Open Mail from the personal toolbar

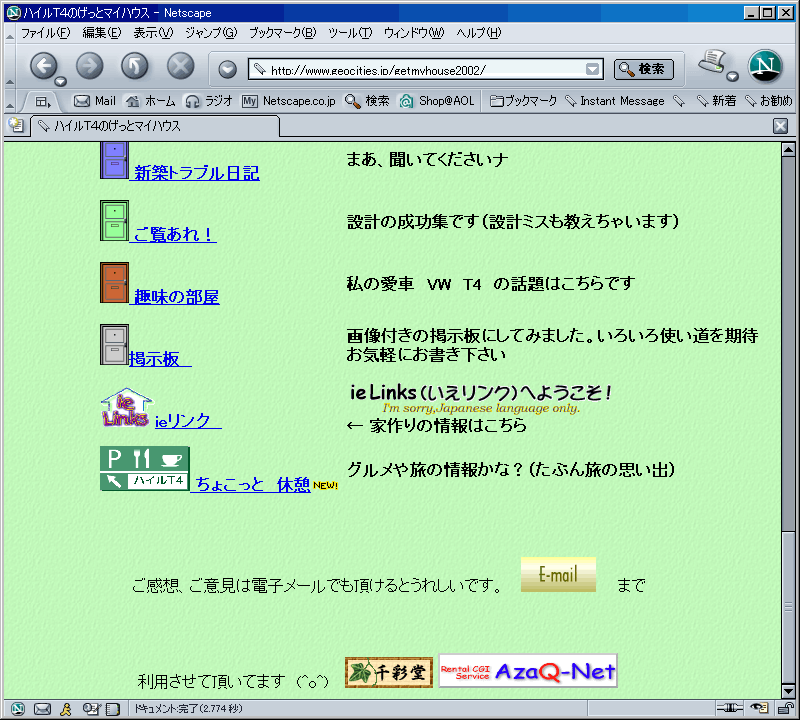click(95, 101)
